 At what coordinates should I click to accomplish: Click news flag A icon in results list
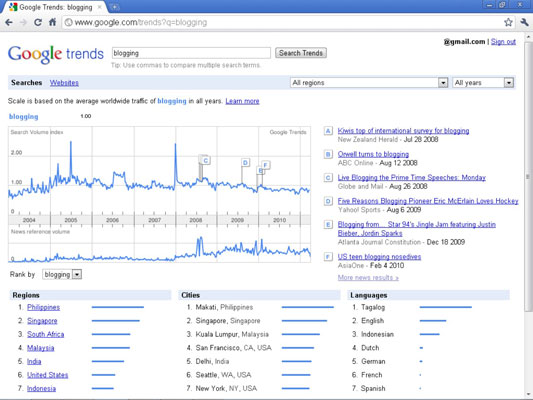click(x=328, y=131)
